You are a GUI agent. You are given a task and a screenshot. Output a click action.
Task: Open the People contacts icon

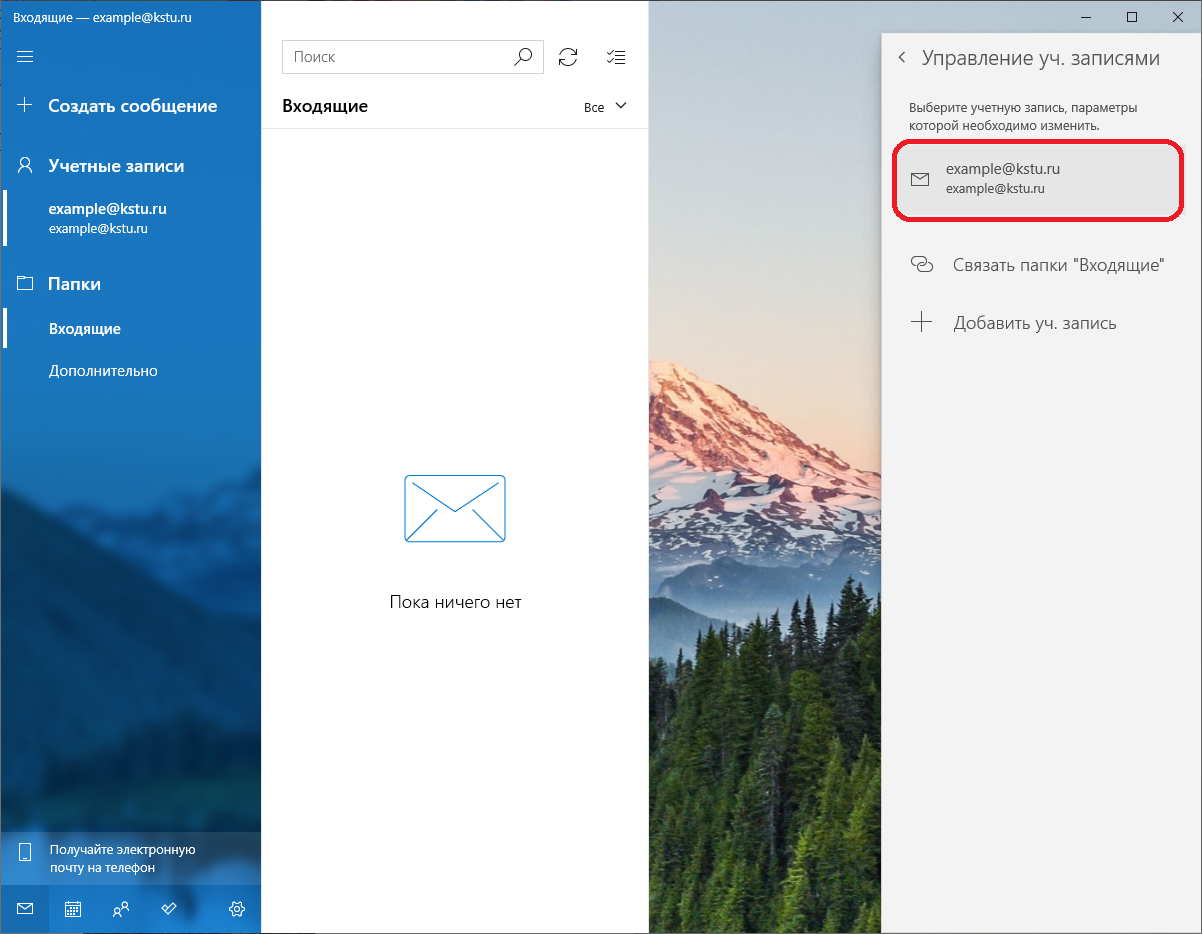click(121, 909)
